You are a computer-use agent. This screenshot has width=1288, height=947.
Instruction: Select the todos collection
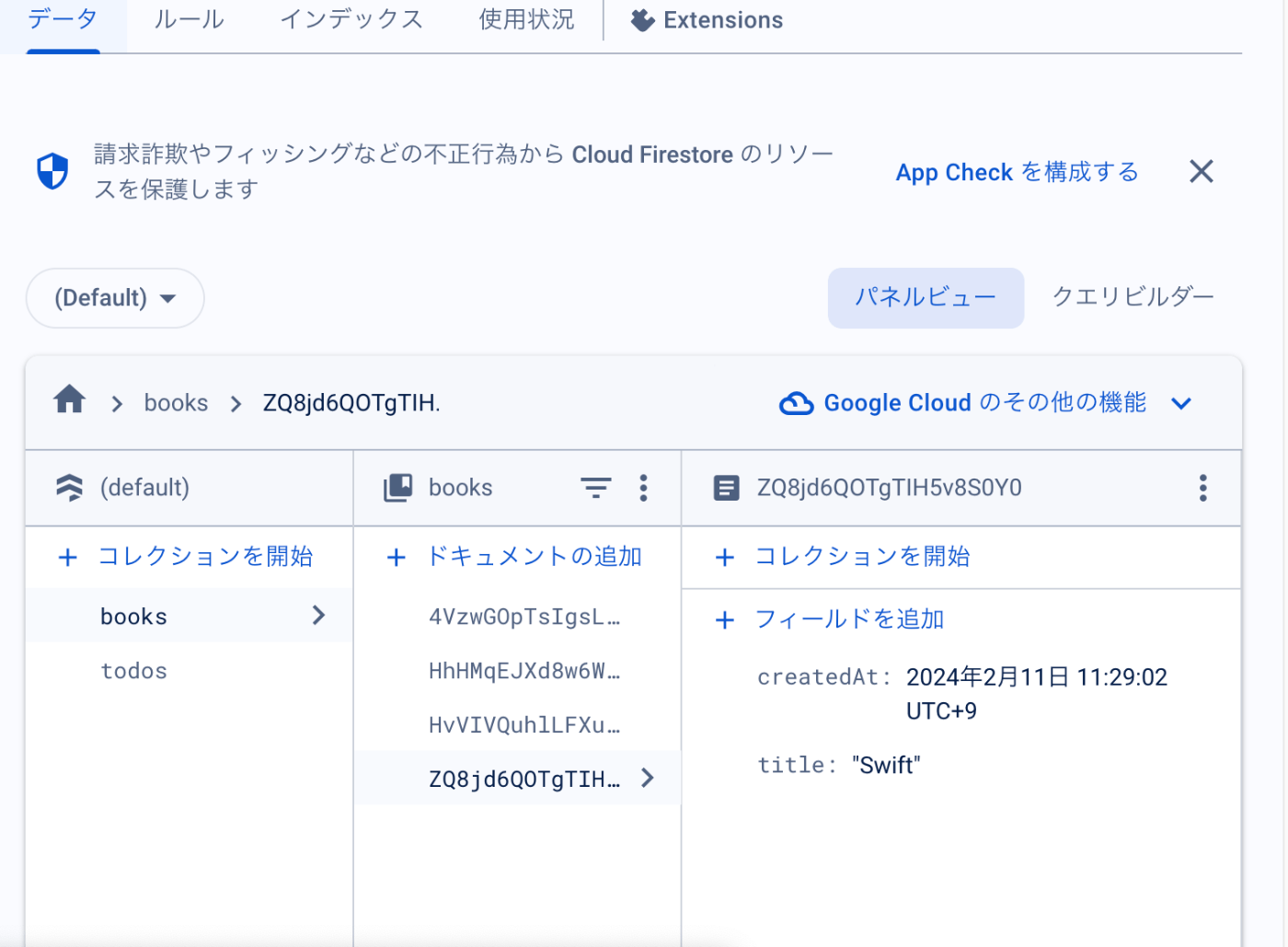coord(134,672)
